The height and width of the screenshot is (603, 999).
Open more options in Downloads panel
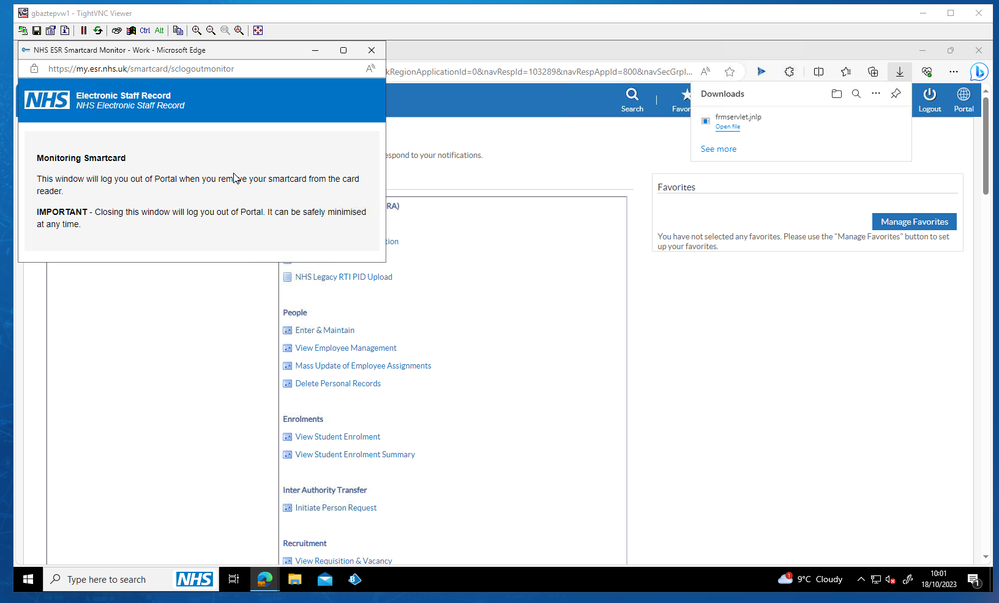pos(876,94)
